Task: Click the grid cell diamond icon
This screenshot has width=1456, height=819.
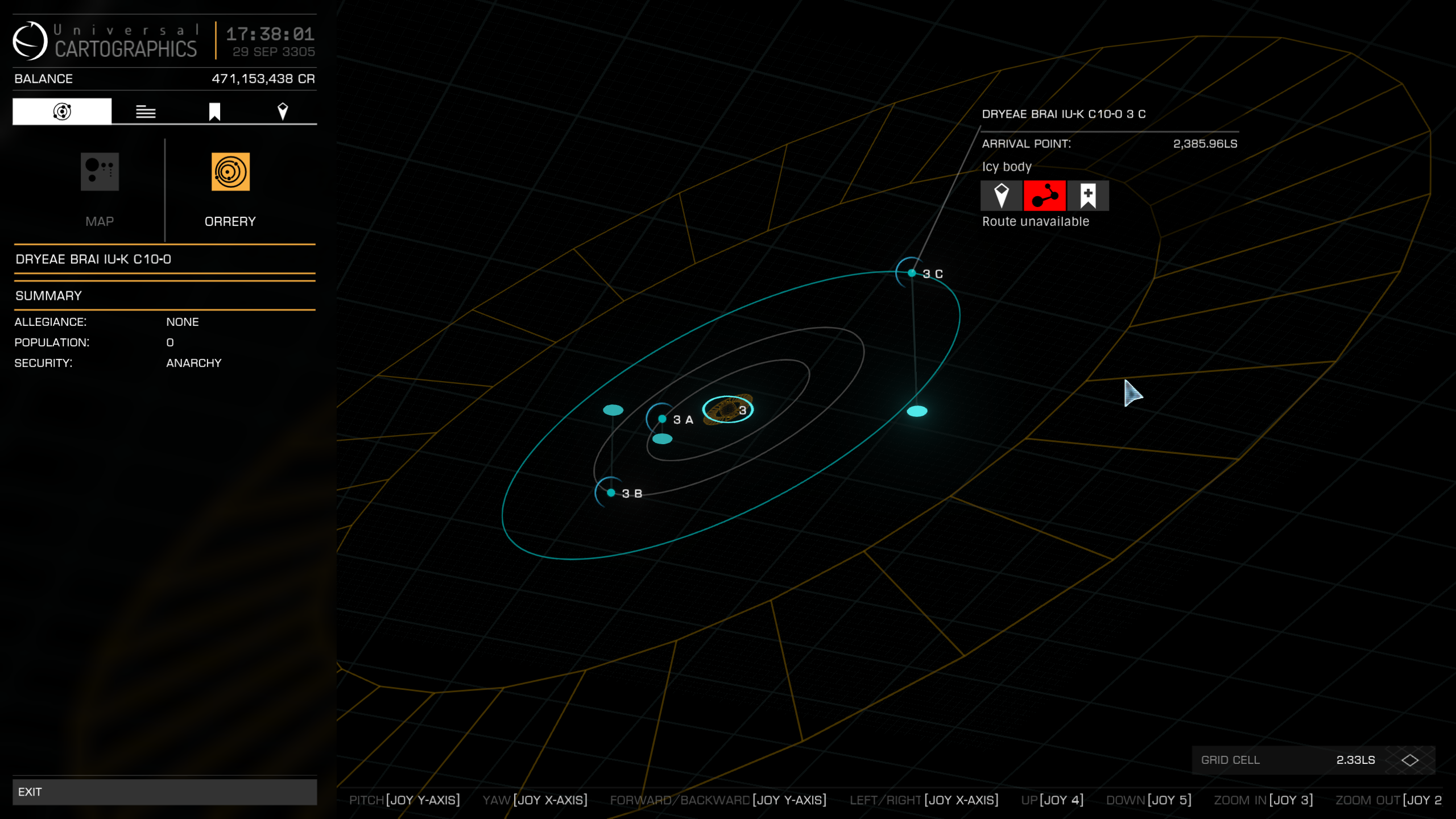Action: [1410, 760]
